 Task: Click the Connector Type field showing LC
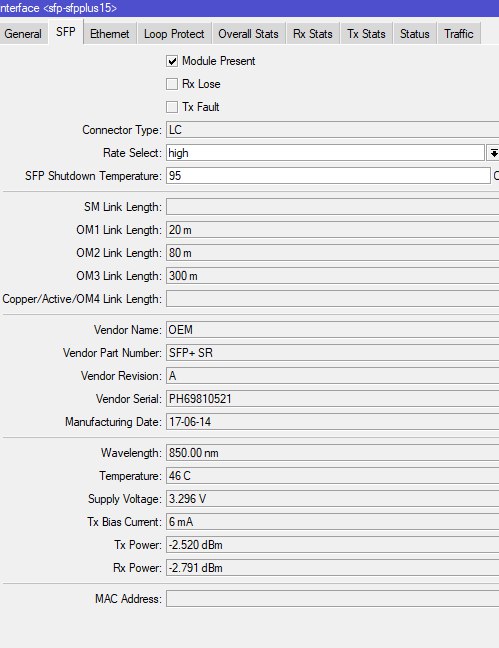coord(332,130)
